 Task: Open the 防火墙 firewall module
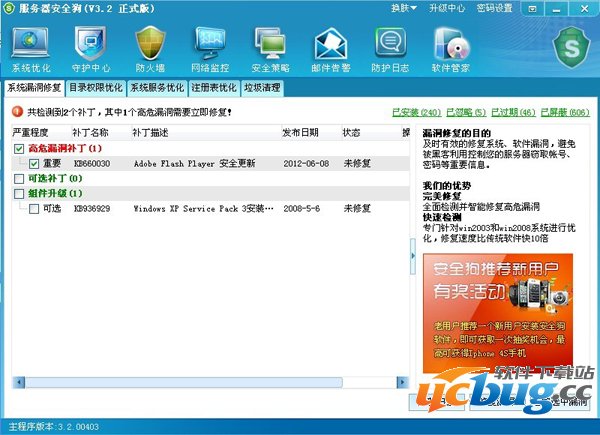[150, 49]
